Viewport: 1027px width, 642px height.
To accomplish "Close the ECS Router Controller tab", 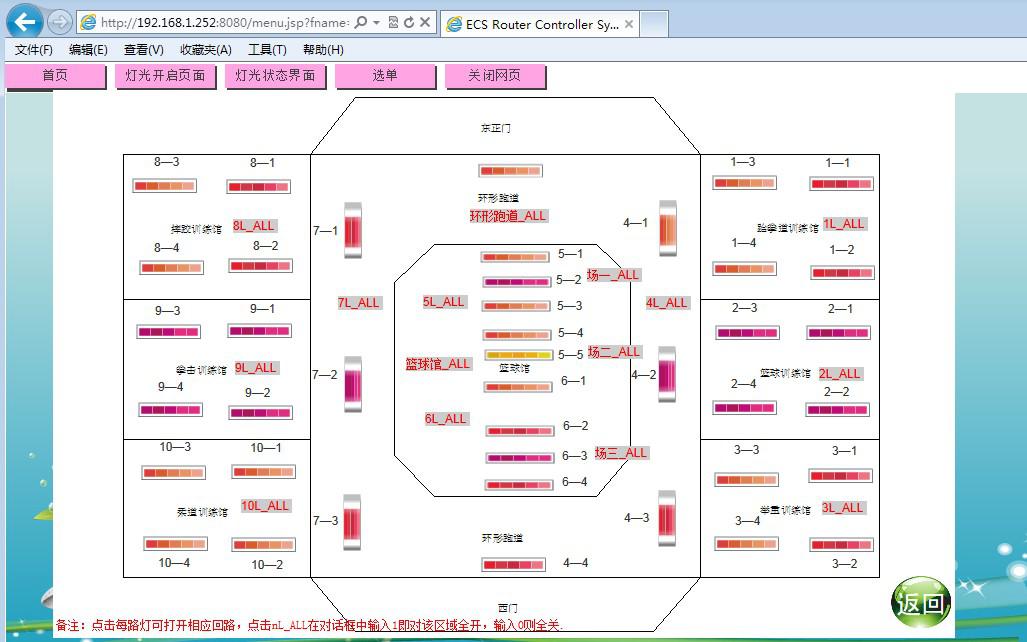I will (x=630, y=24).
